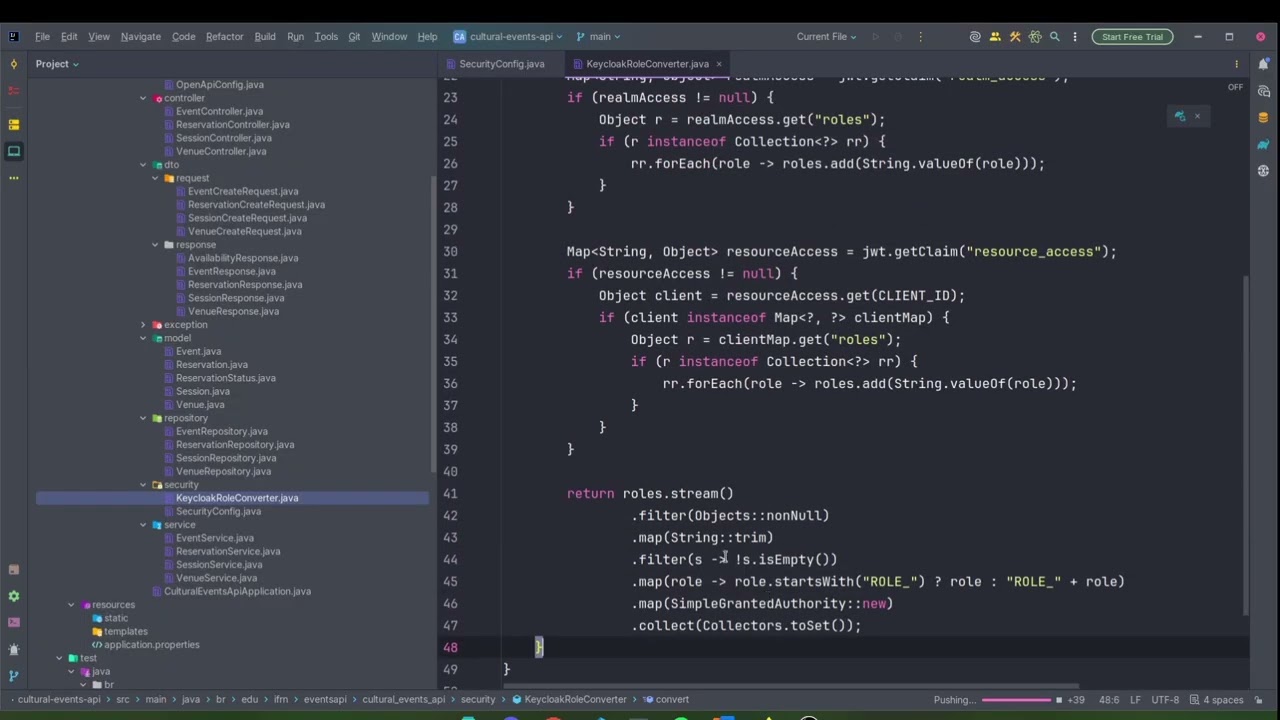Collapse the controller package
This screenshot has height=720, width=1280.
pos(143,98)
